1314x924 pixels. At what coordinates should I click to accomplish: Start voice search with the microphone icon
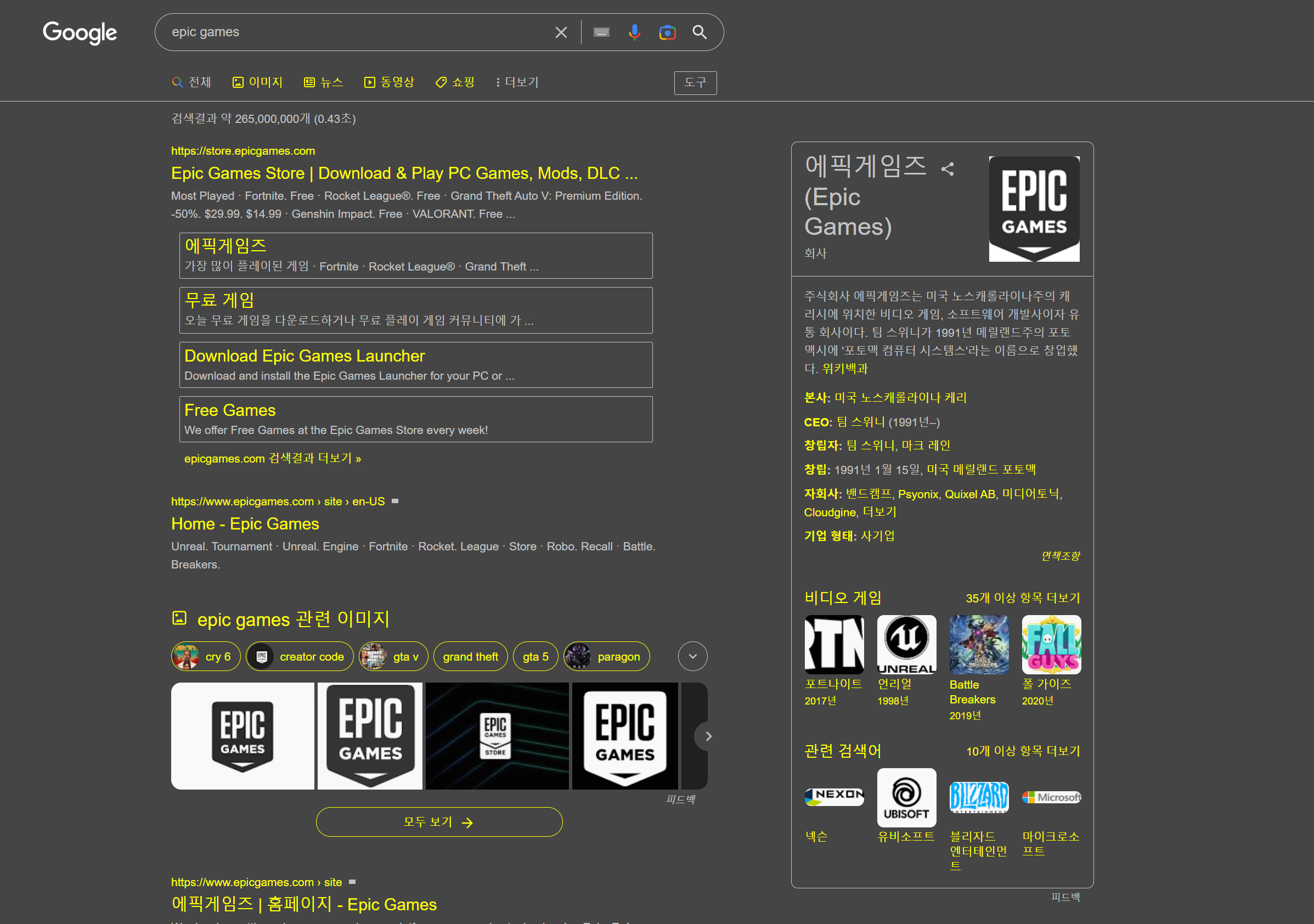coord(634,32)
